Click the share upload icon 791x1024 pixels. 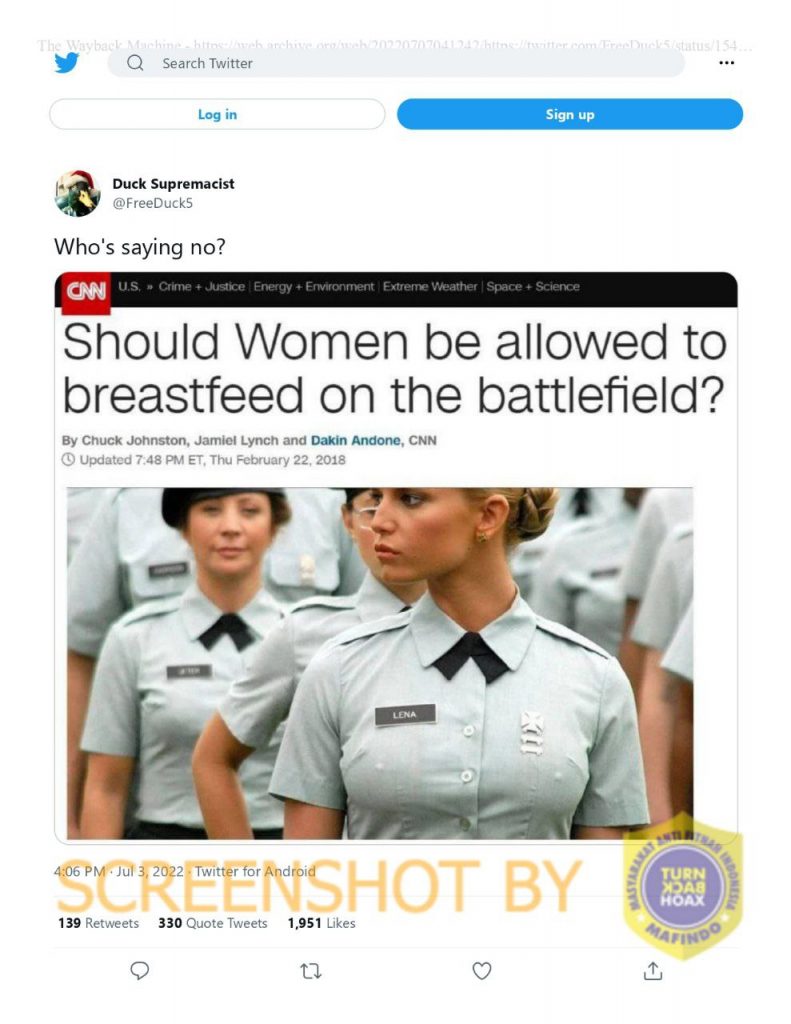653,970
